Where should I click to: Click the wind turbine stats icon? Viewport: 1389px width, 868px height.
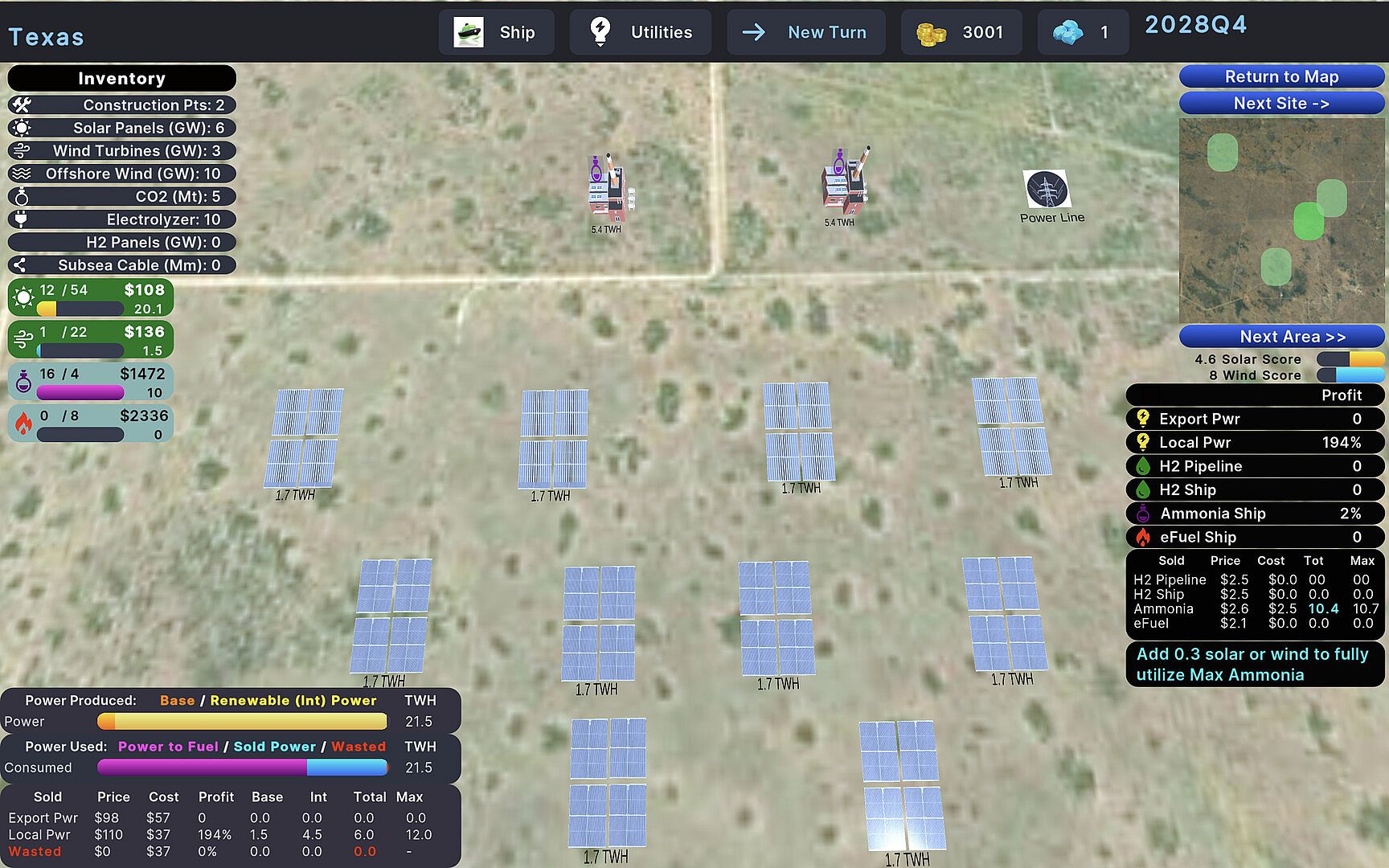tap(23, 340)
